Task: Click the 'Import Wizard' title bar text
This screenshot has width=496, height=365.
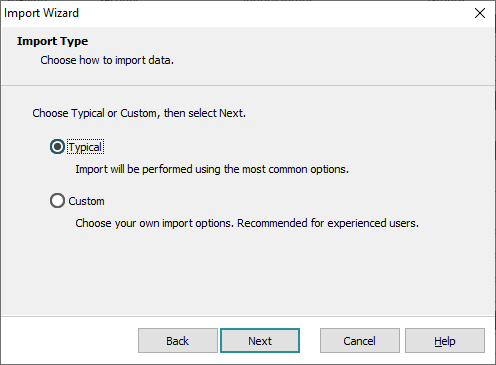Action: (41, 13)
